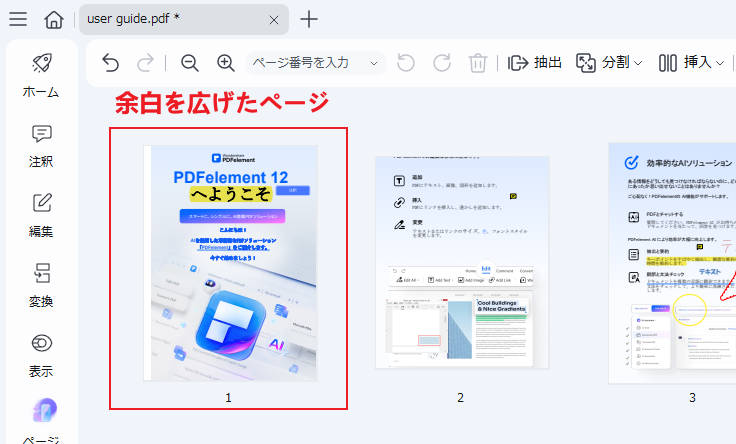The image size is (736, 444).
Task: Rotate page counterclockwise
Action: [x=406, y=62]
